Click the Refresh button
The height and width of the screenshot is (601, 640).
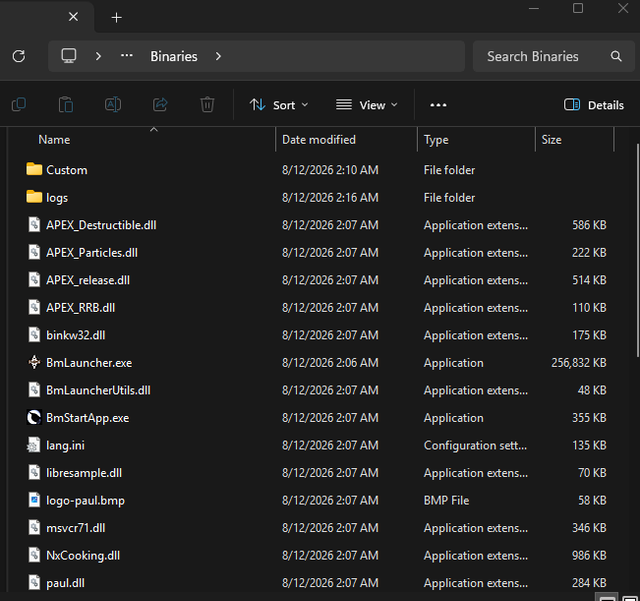(19, 56)
